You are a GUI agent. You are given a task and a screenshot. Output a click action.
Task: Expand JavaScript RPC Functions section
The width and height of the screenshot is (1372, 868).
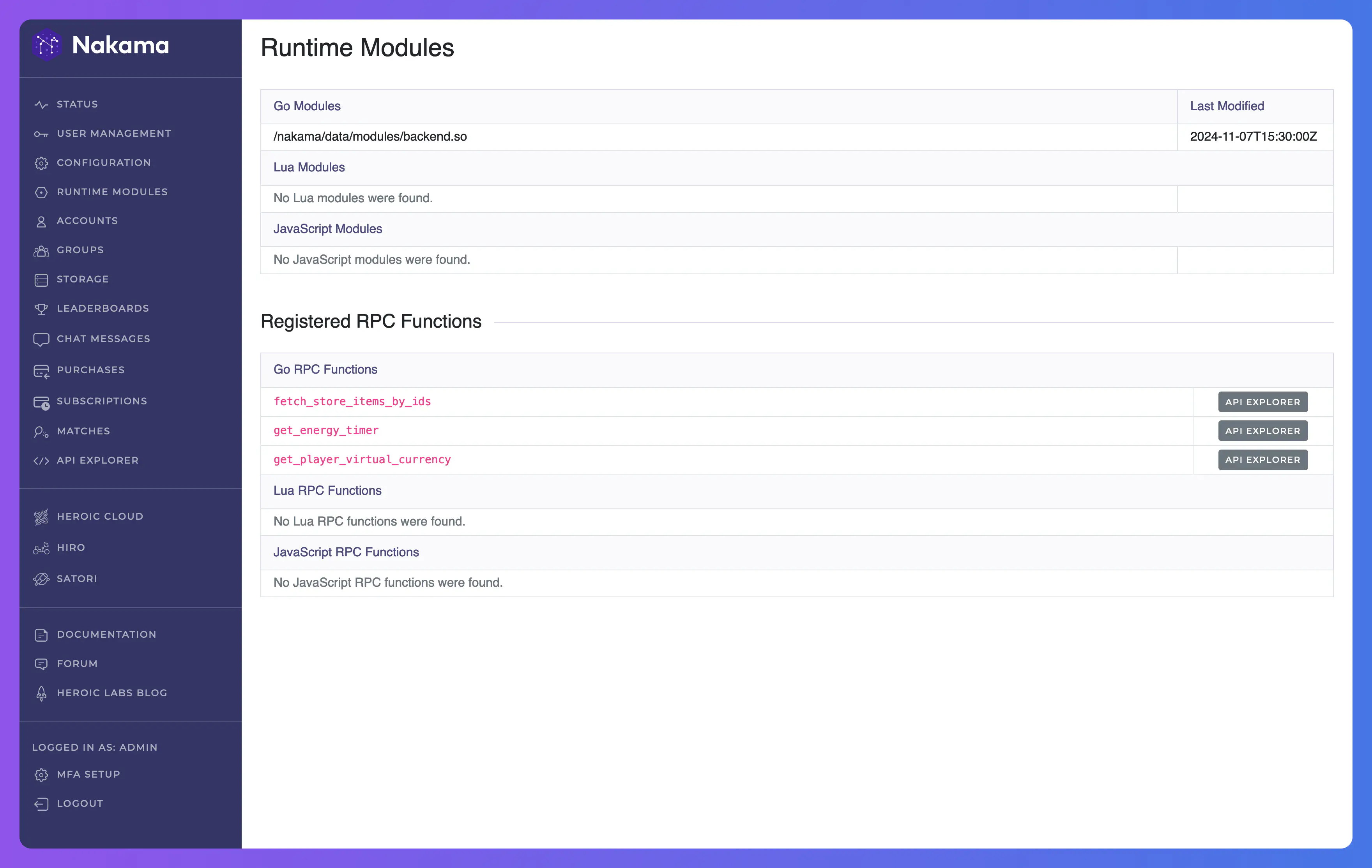tap(346, 551)
